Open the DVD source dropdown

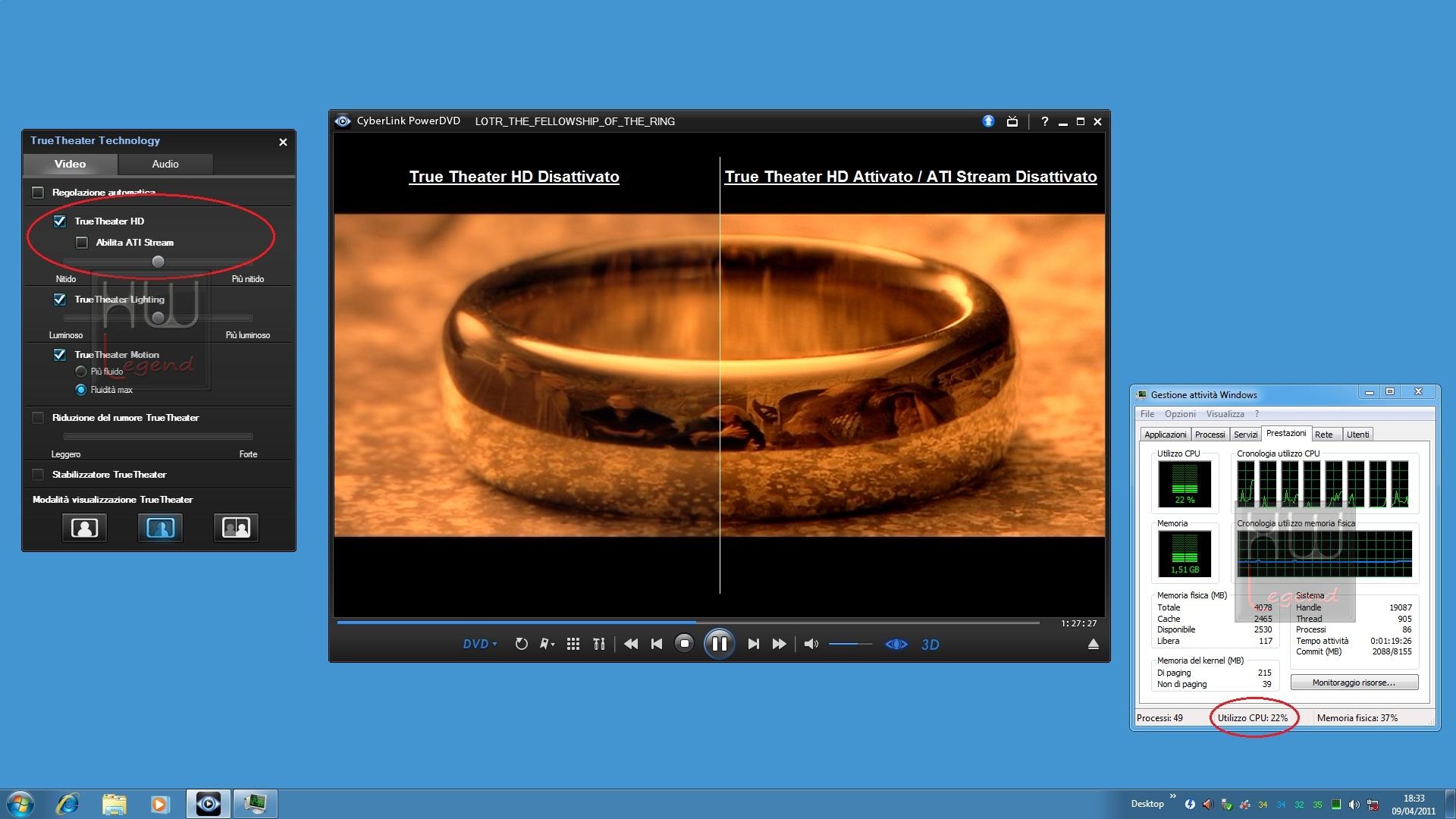coord(480,644)
